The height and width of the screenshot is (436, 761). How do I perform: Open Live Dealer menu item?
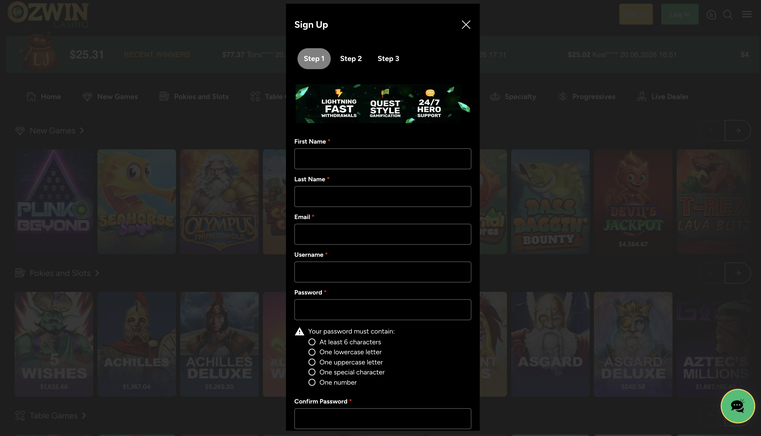pyautogui.click(x=662, y=97)
